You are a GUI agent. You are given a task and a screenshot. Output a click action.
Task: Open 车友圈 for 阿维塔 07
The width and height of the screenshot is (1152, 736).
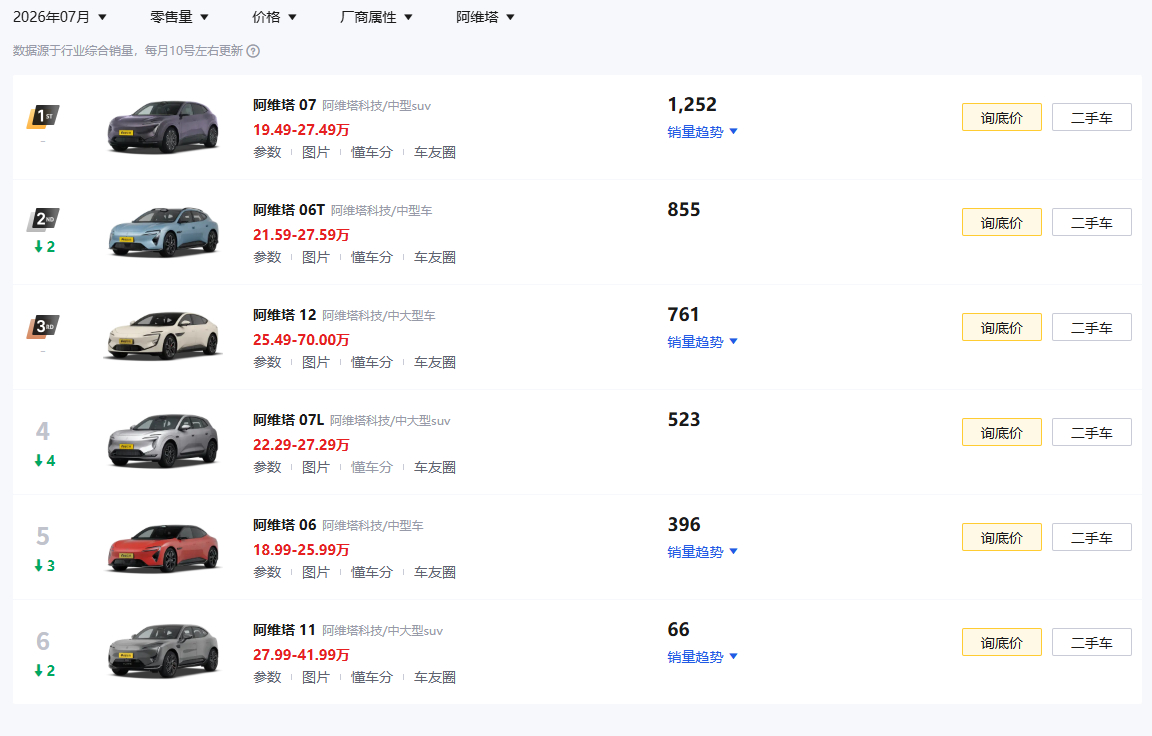(435, 152)
